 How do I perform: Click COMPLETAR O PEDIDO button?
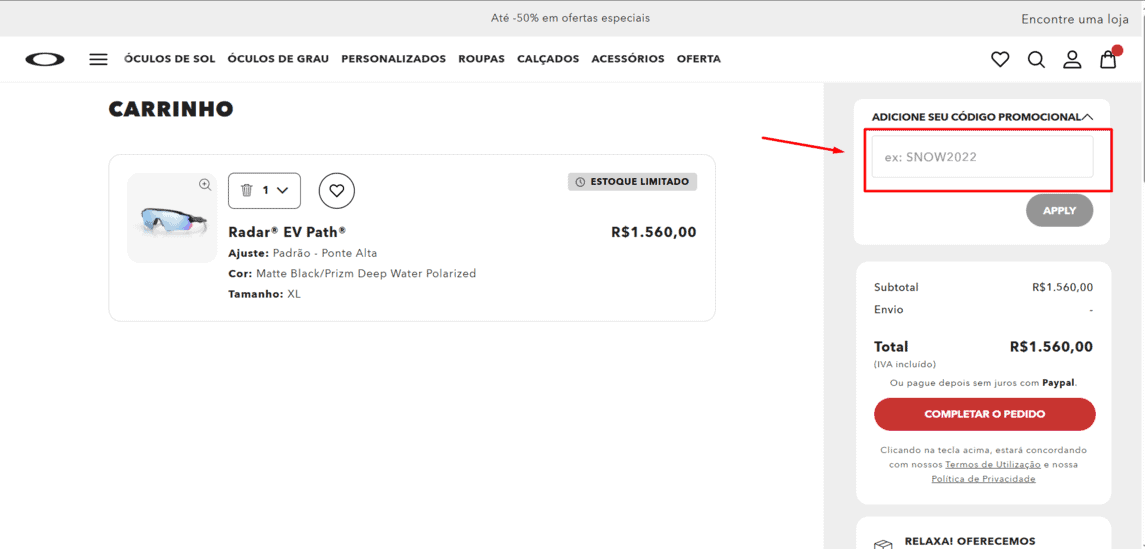pyautogui.click(x=984, y=414)
